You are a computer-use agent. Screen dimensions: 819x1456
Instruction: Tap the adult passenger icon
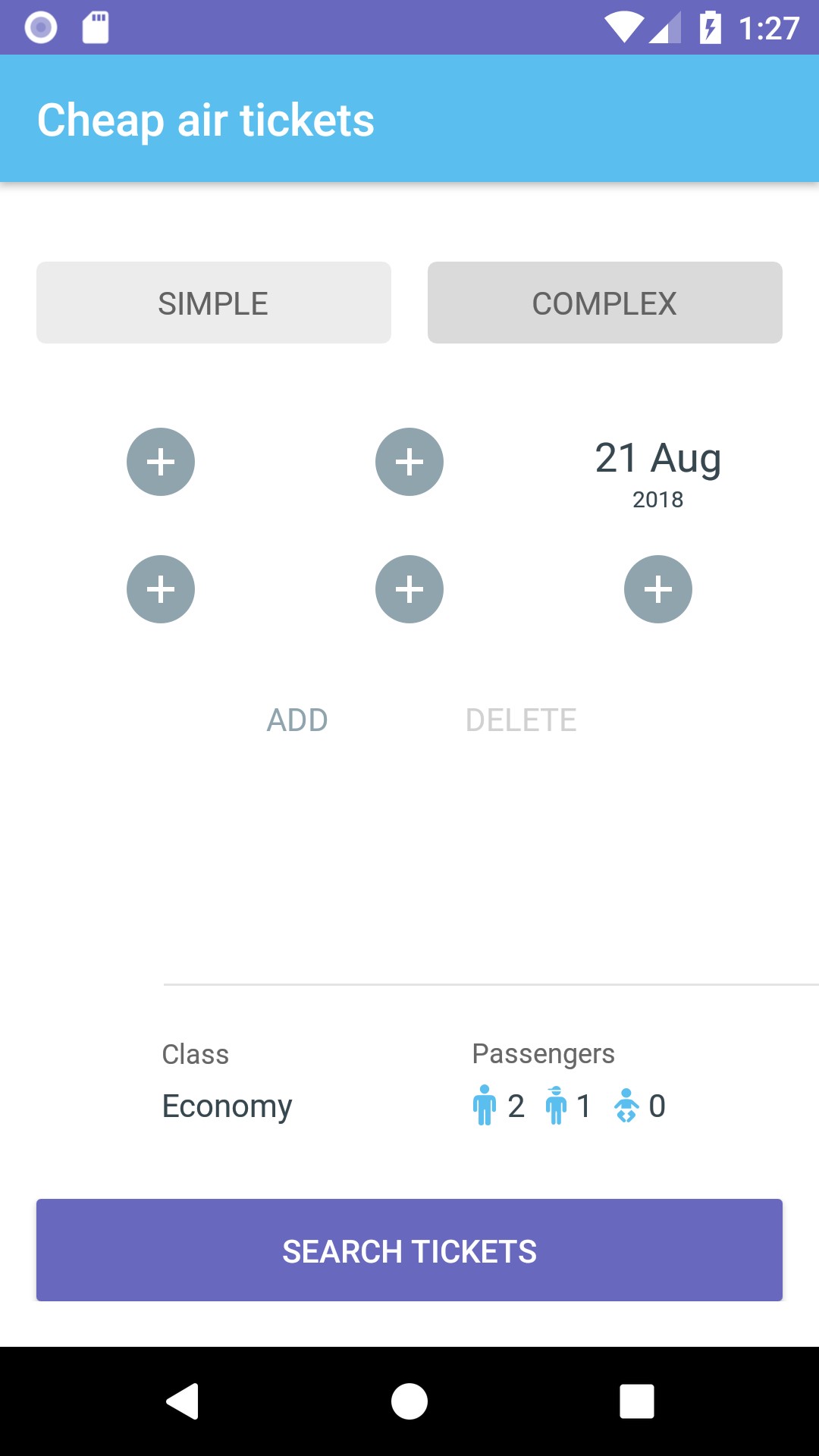coord(484,1105)
